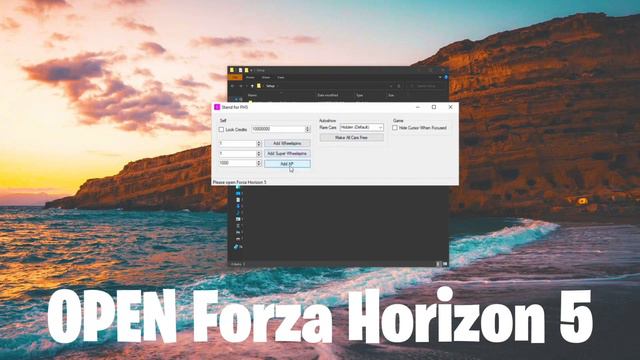Minimize the Stand for FH5 window
This screenshot has width=640, height=360.
click(418, 107)
